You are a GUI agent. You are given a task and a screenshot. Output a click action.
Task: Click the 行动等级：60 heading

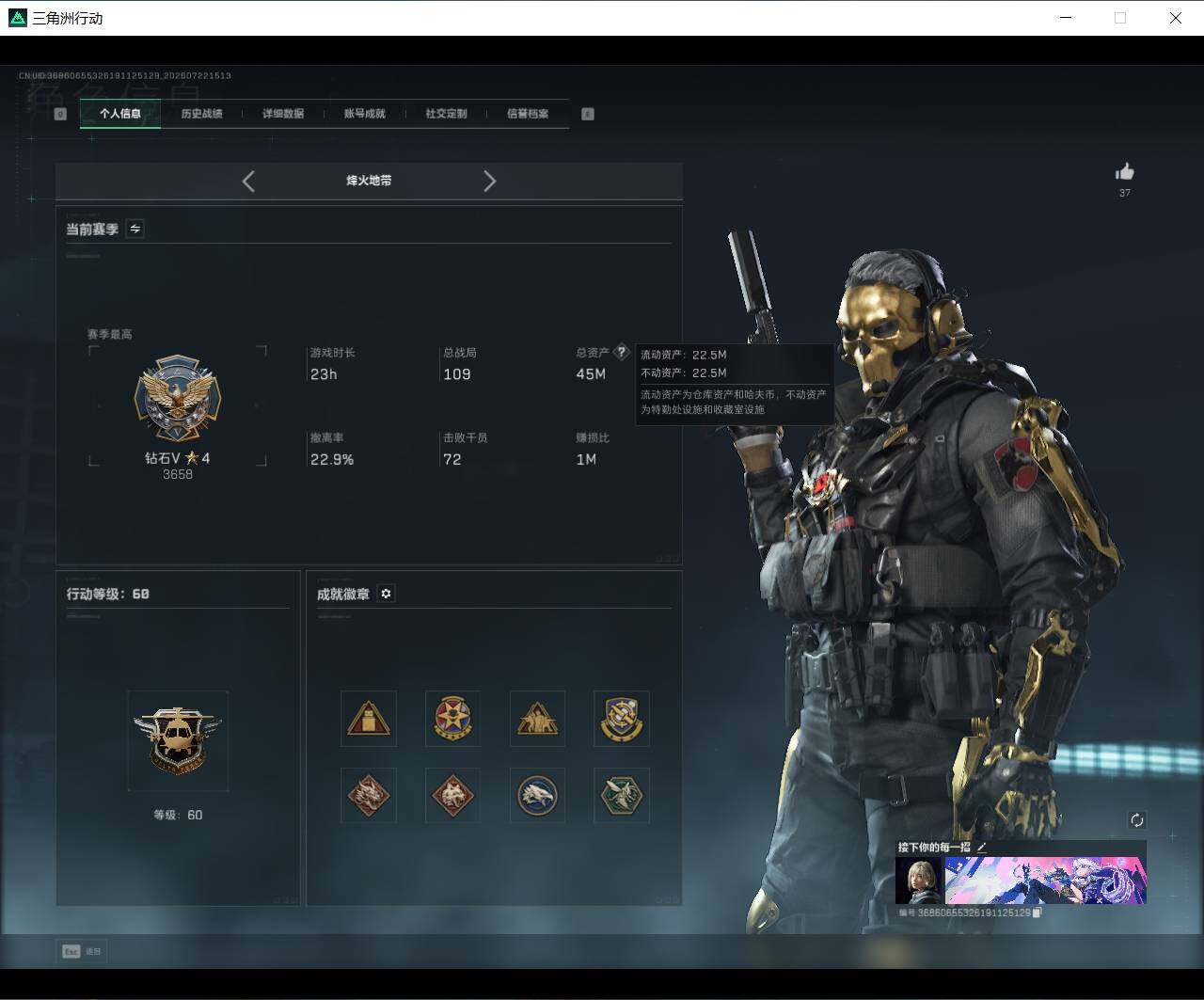[108, 594]
